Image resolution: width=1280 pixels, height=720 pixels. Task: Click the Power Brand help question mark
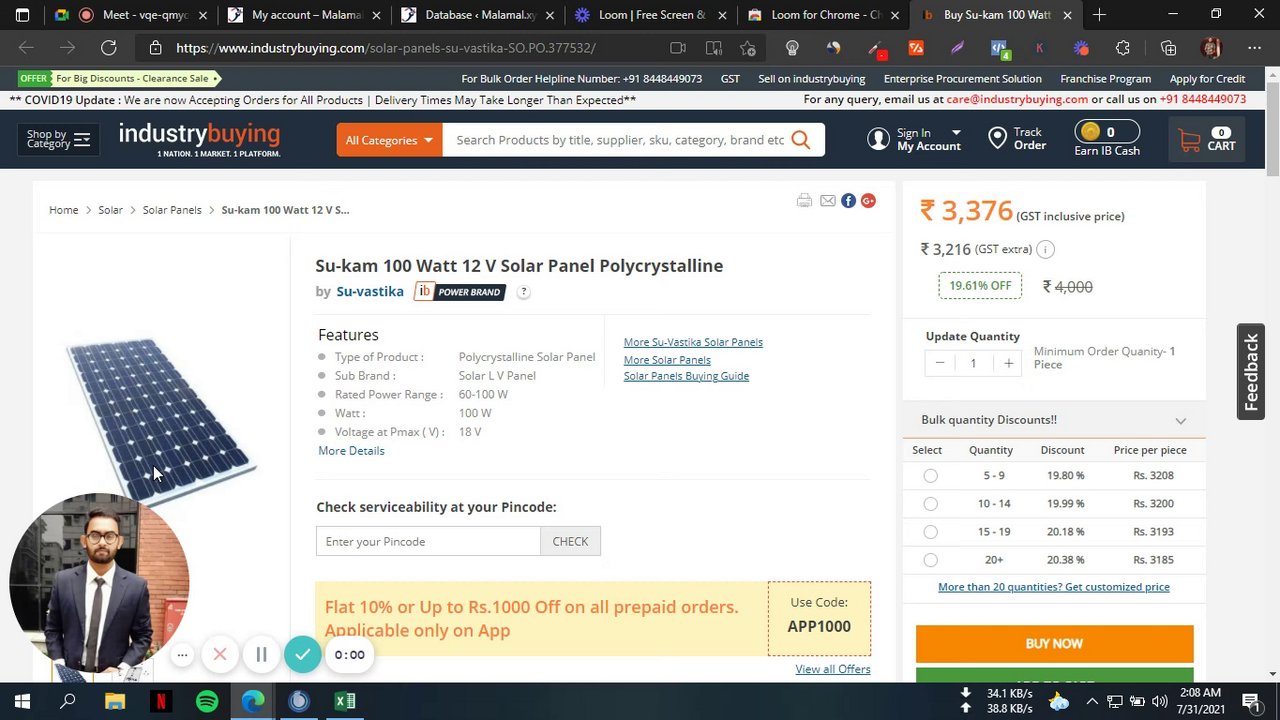[523, 292]
